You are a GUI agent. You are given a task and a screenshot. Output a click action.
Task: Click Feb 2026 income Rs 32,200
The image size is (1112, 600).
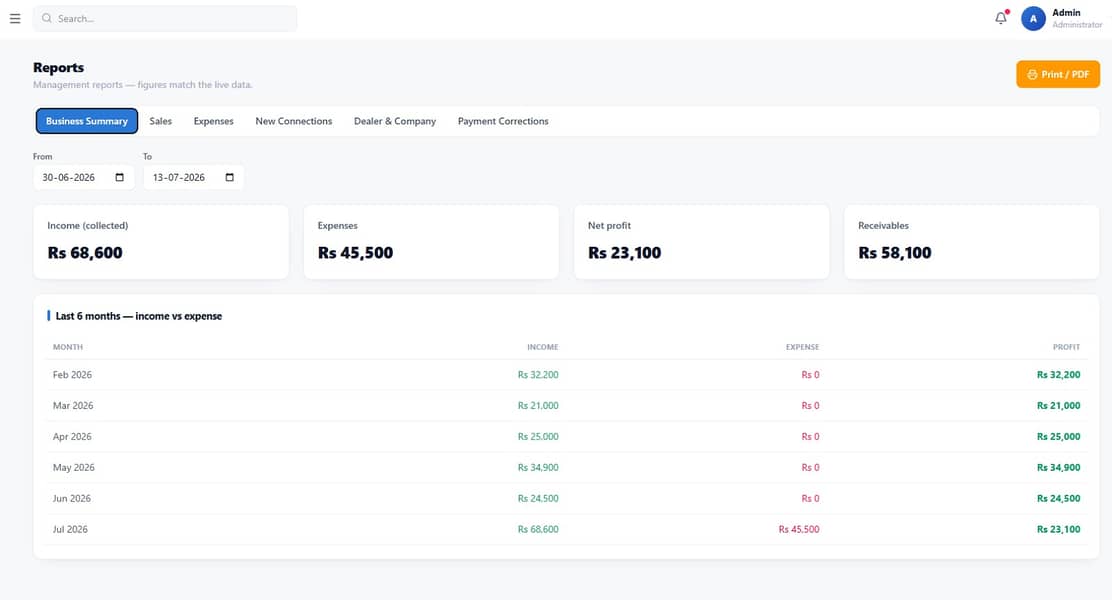(538, 375)
